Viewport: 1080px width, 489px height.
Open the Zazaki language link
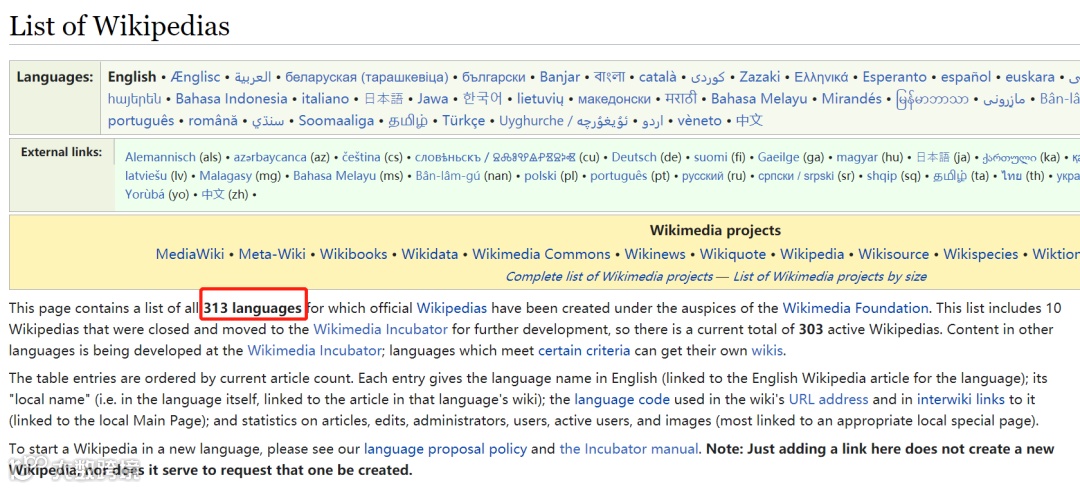(760, 77)
